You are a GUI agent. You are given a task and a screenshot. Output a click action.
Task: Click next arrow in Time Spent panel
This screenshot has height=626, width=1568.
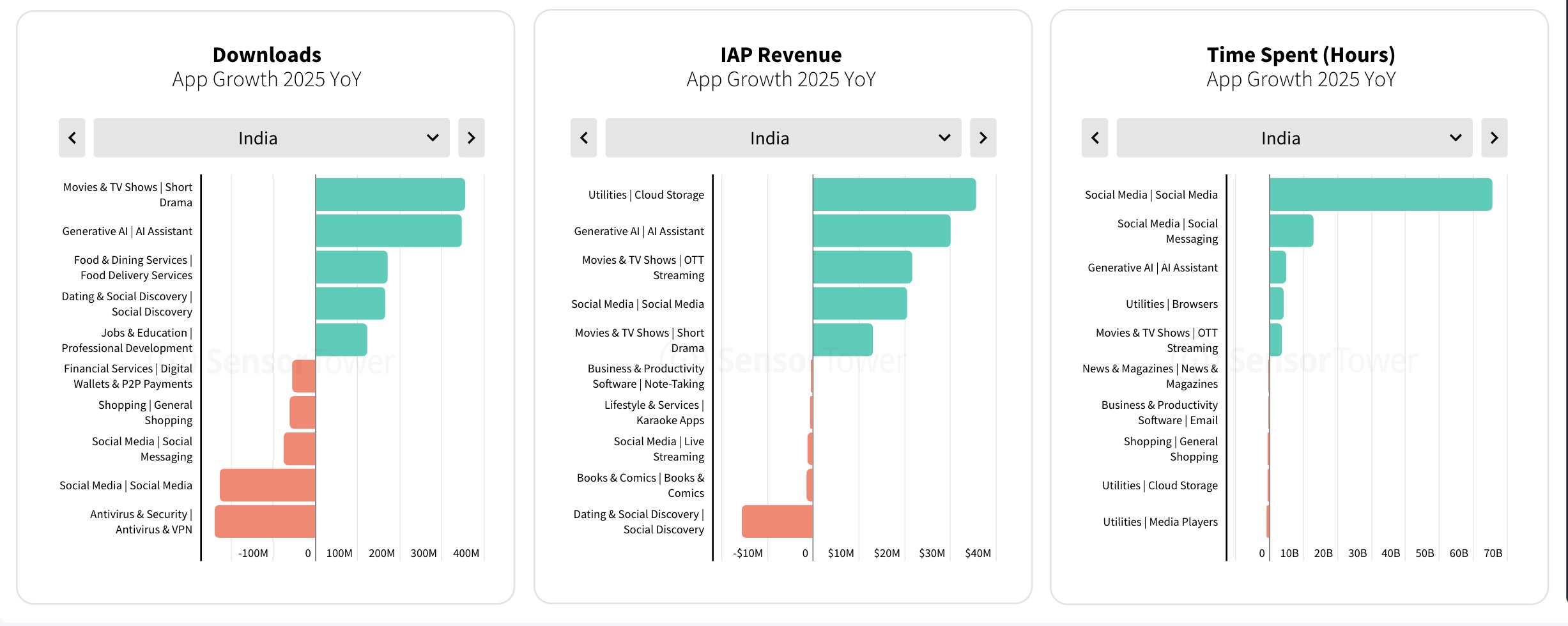(x=1494, y=138)
